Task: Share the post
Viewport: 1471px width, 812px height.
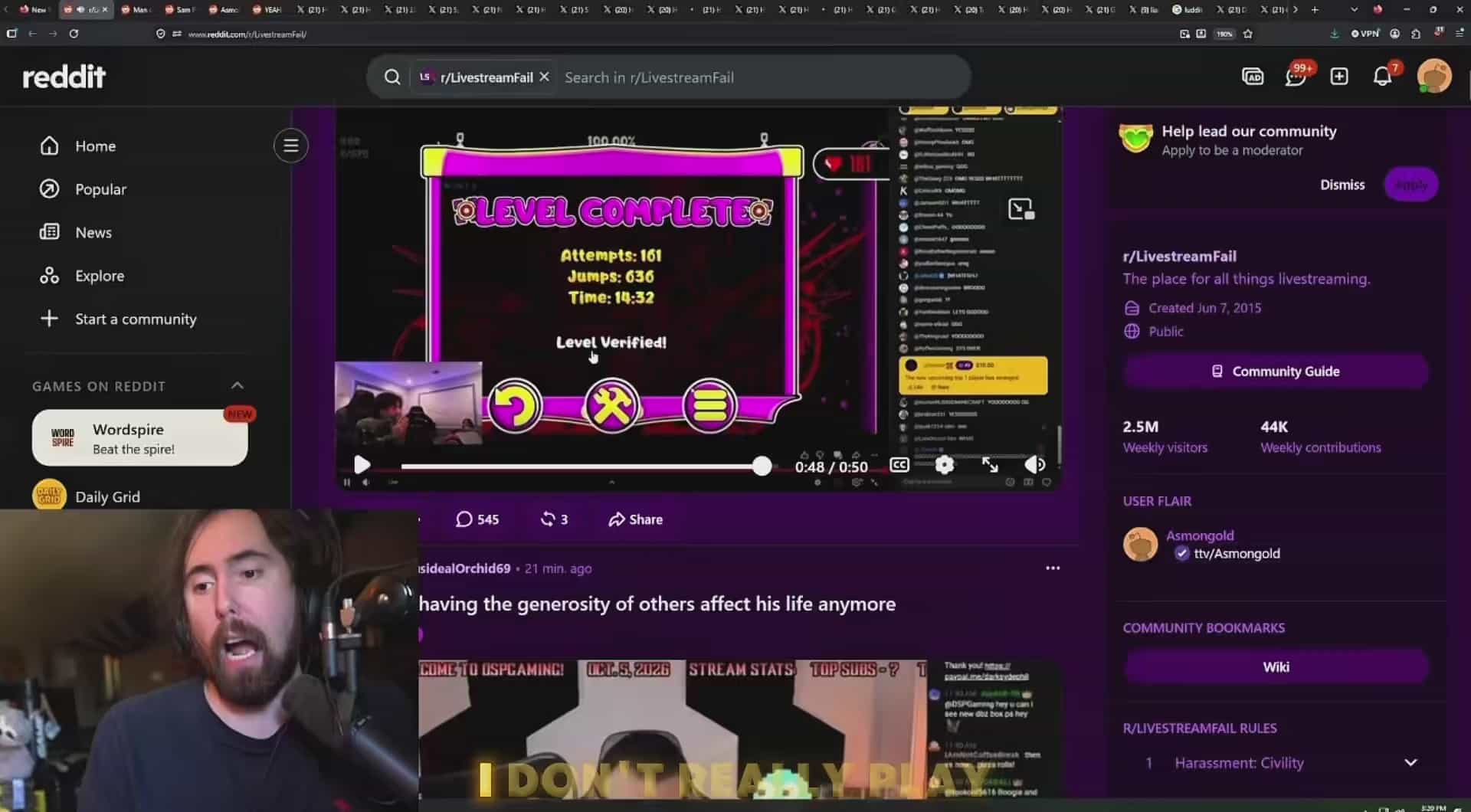Action: tap(635, 519)
